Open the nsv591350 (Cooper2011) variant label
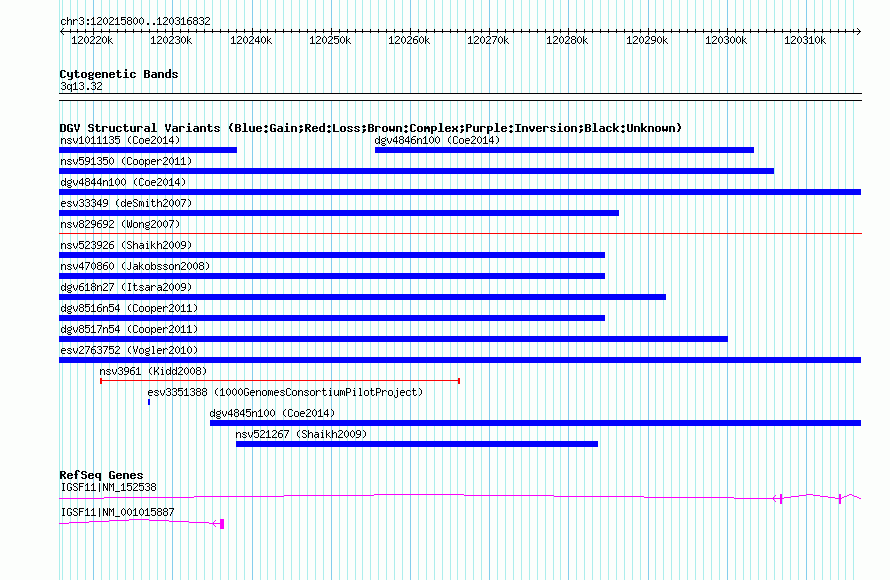 coord(126,161)
